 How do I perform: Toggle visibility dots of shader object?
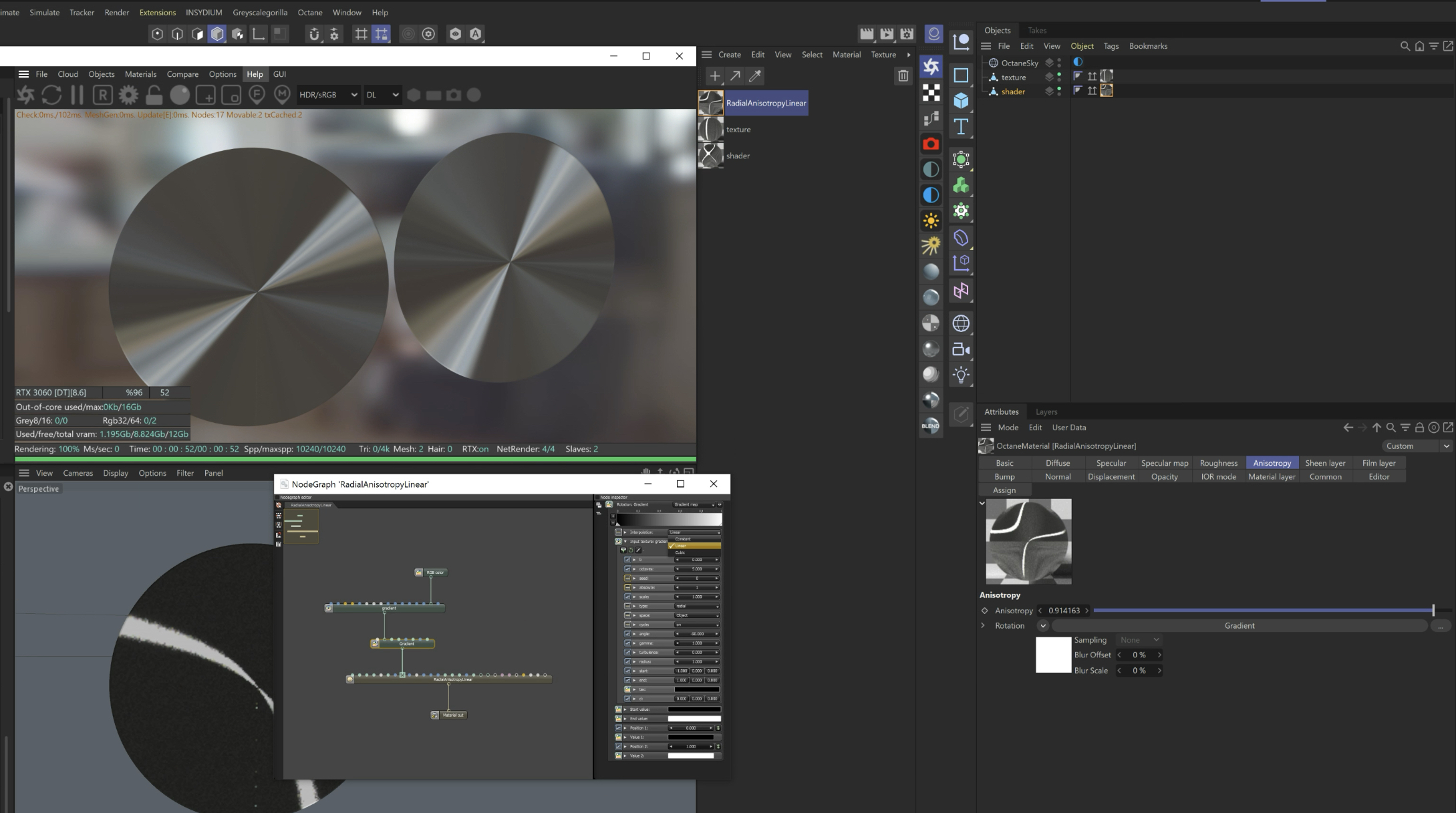1059,92
